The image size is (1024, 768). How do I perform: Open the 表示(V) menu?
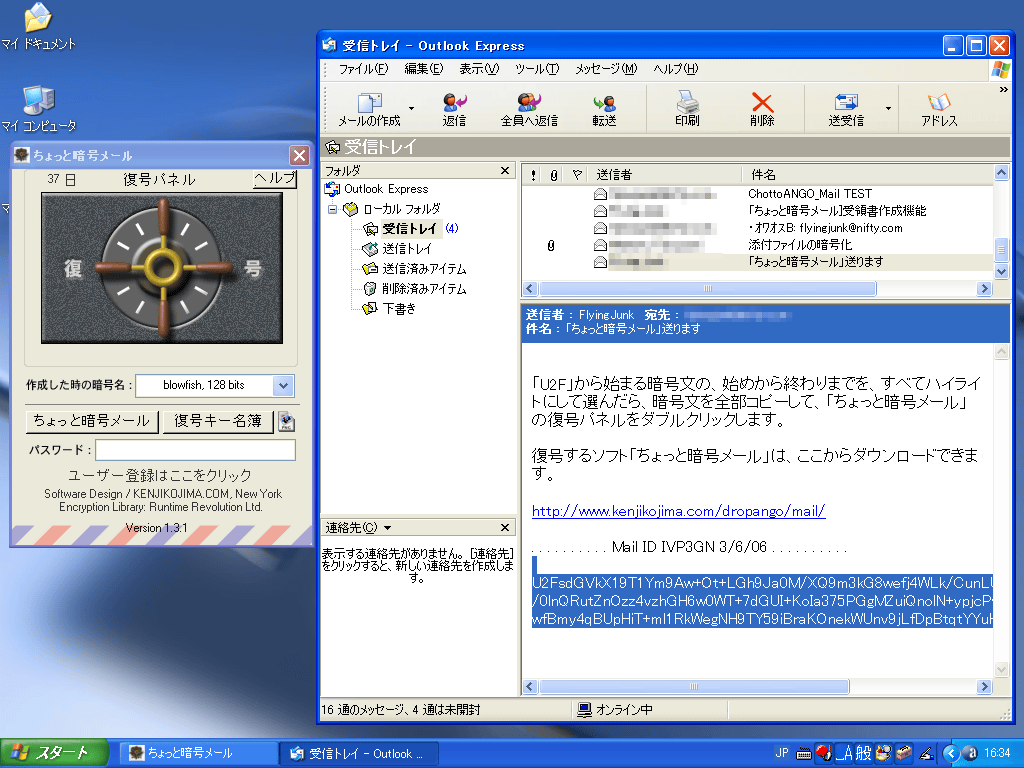point(479,69)
